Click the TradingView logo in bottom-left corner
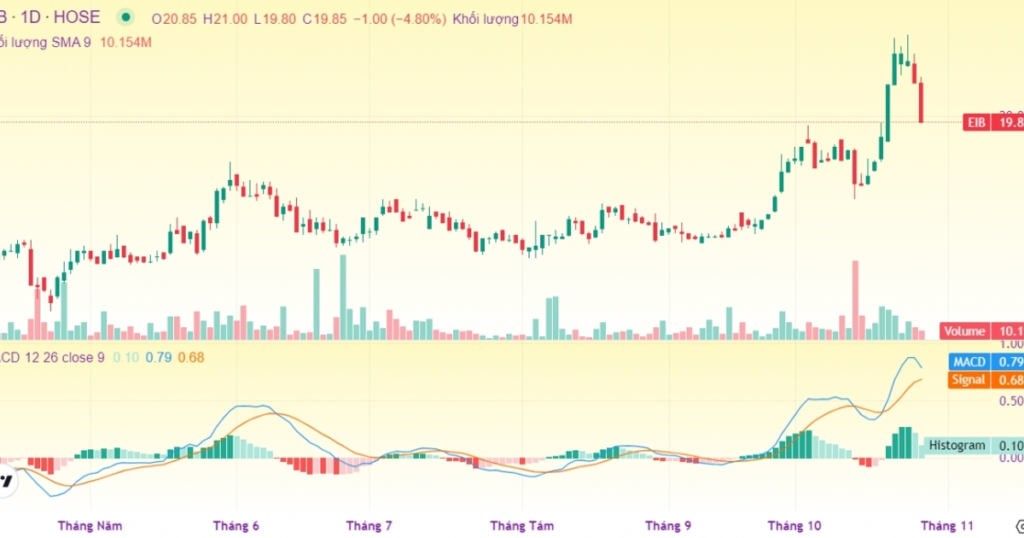1024x538 pixels. coord(7,481)
